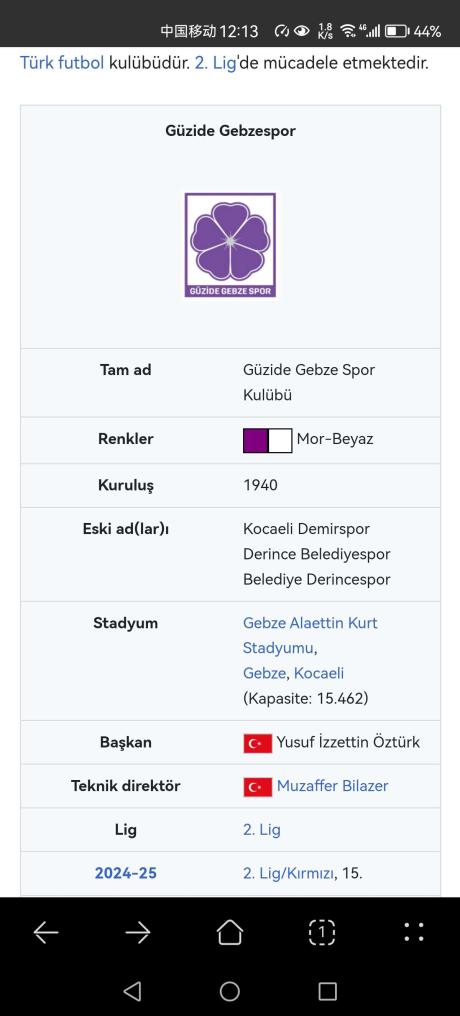Open Gebze Alaettin Kurt Stadyumu link
This screenshot has width=460, height=1016.
click(x=310, y=635)
